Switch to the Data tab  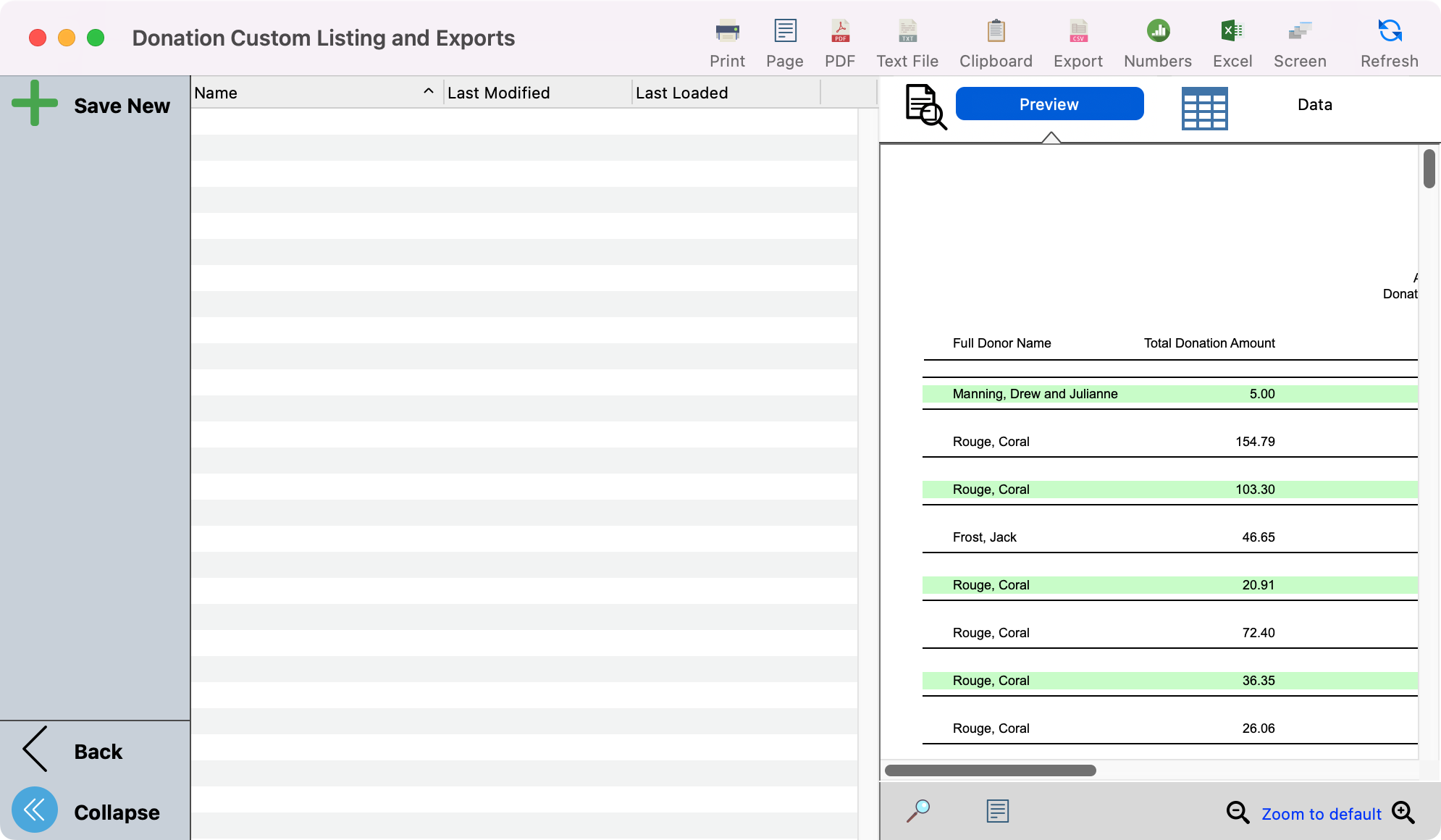(1314, 105)
